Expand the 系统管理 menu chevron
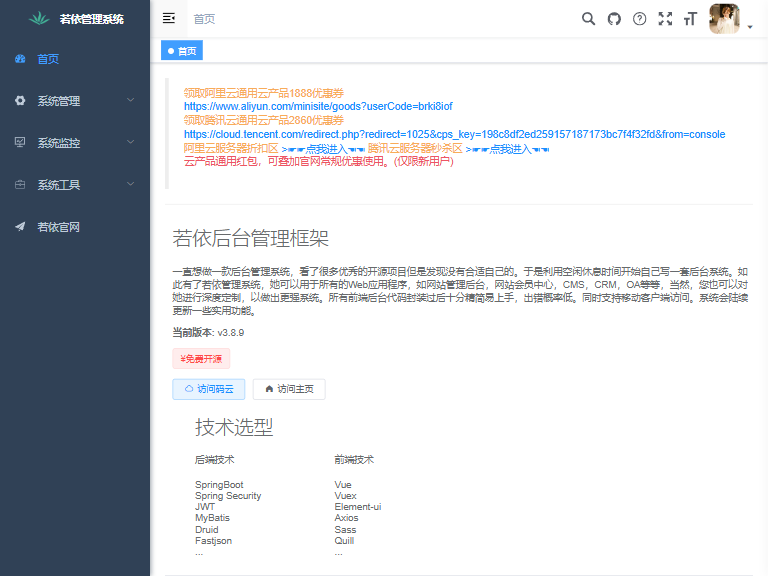The image size is (768, 576). tap(130, 101)
